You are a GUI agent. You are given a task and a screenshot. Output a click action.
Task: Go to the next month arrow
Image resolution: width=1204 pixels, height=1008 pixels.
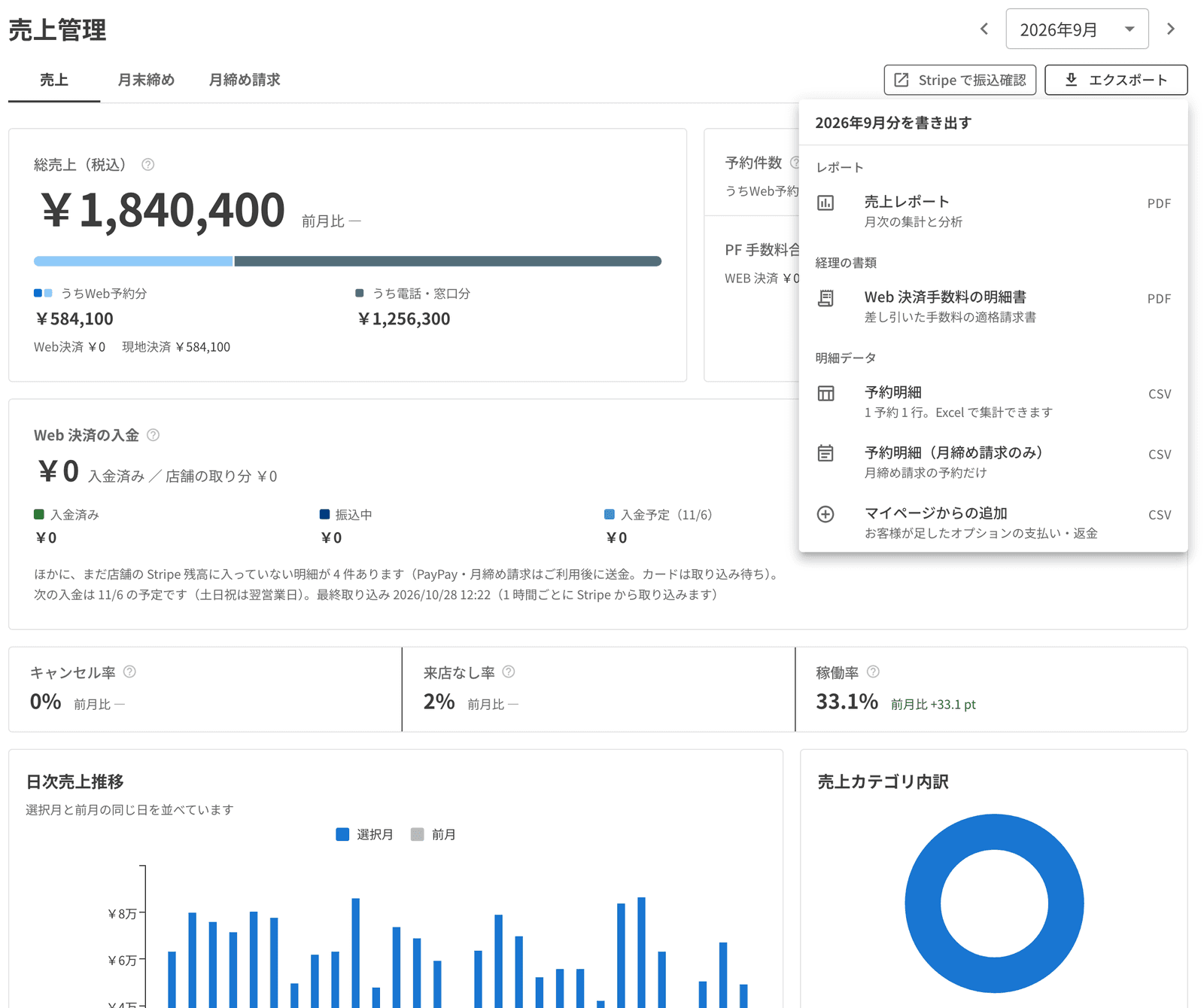1171,29
